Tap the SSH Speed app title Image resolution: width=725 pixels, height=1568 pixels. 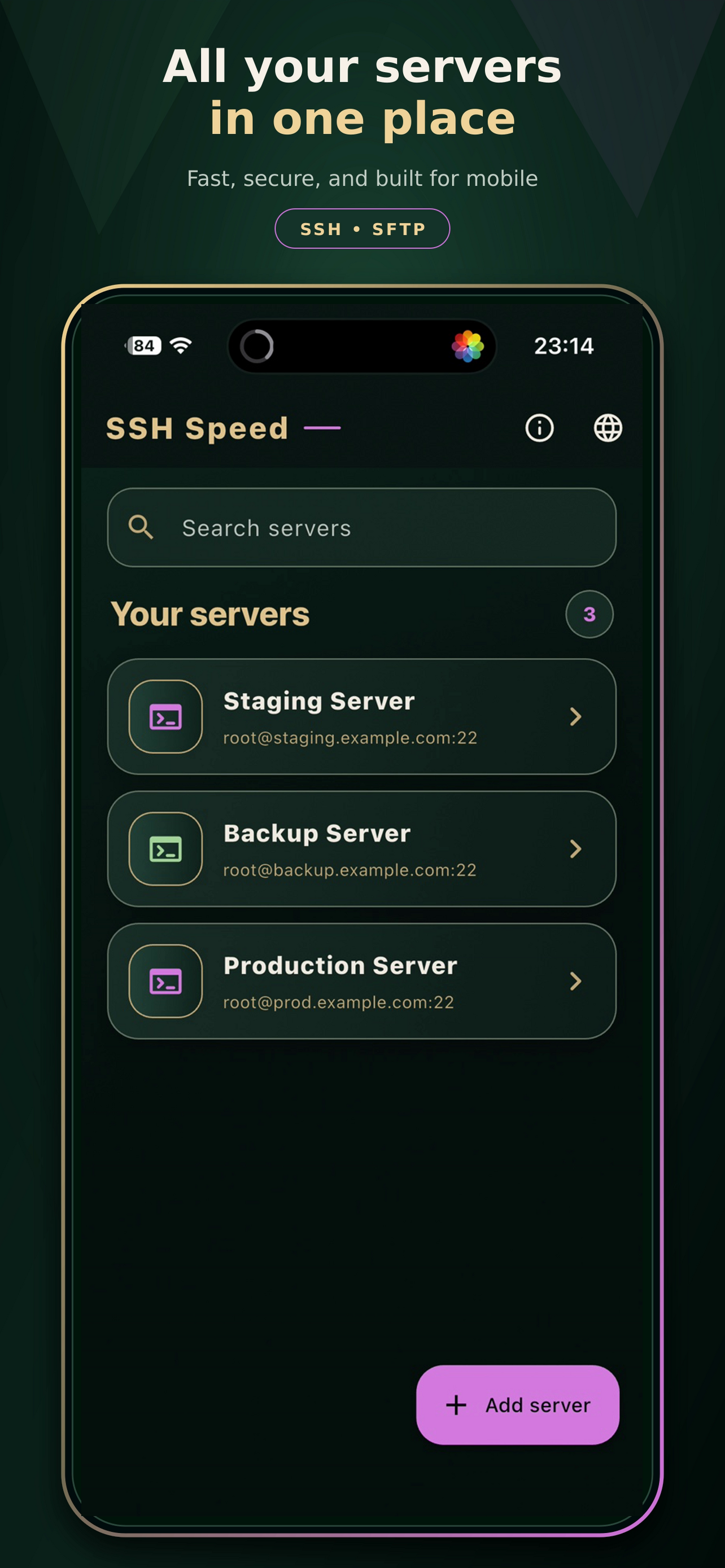pyautogui.click(x=197, y=428)
